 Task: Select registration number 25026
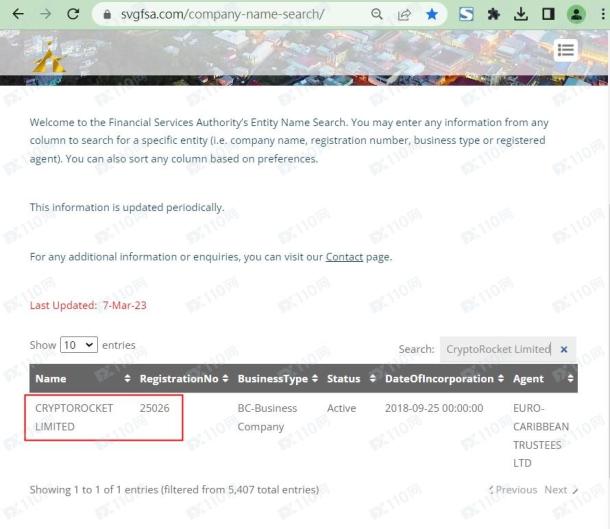[x=154, y=408]
